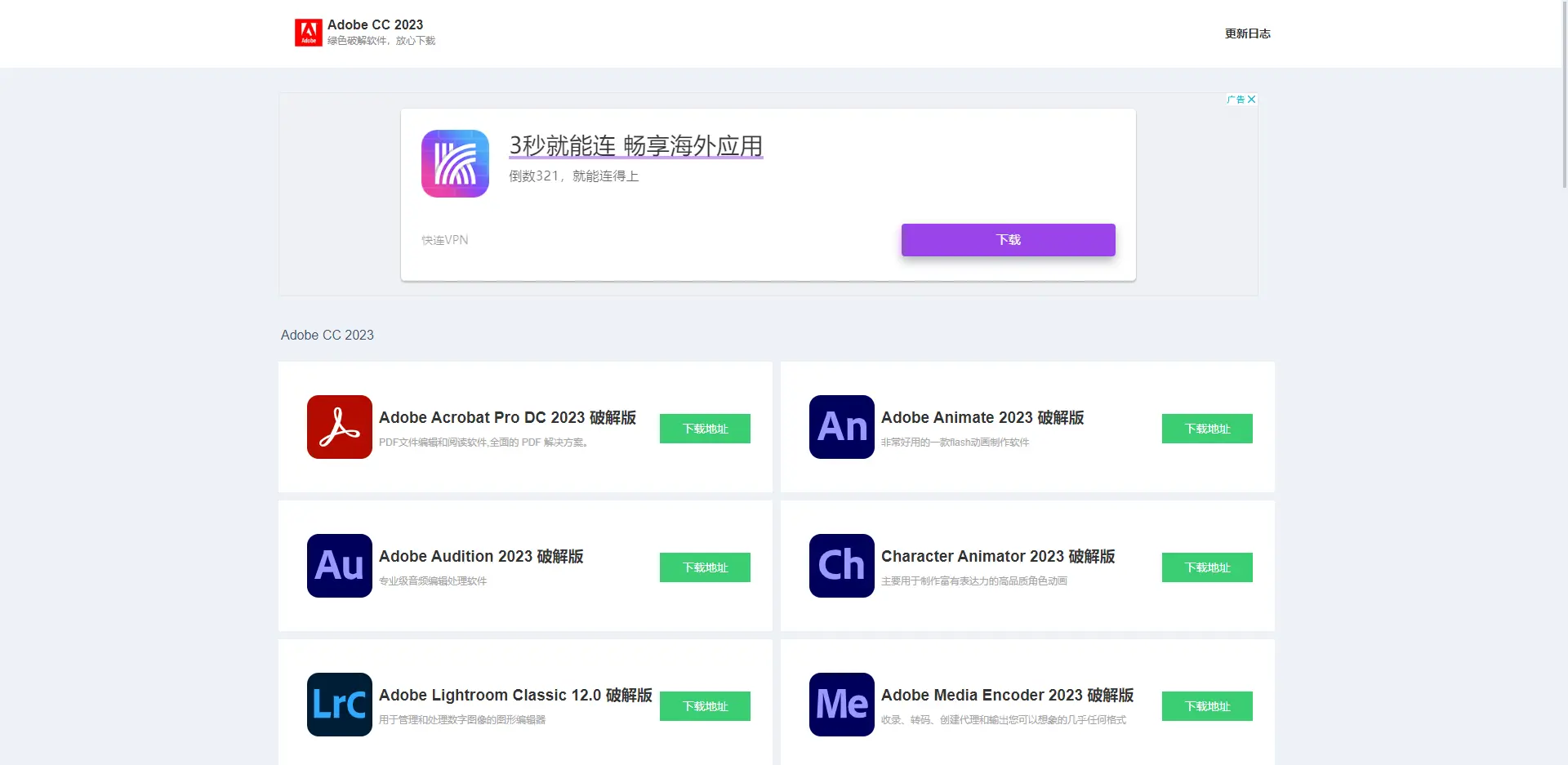Click the vertical page scrollbar thumb
The height and width of the screenshot is (765, 1568).
coord(1564,94)
